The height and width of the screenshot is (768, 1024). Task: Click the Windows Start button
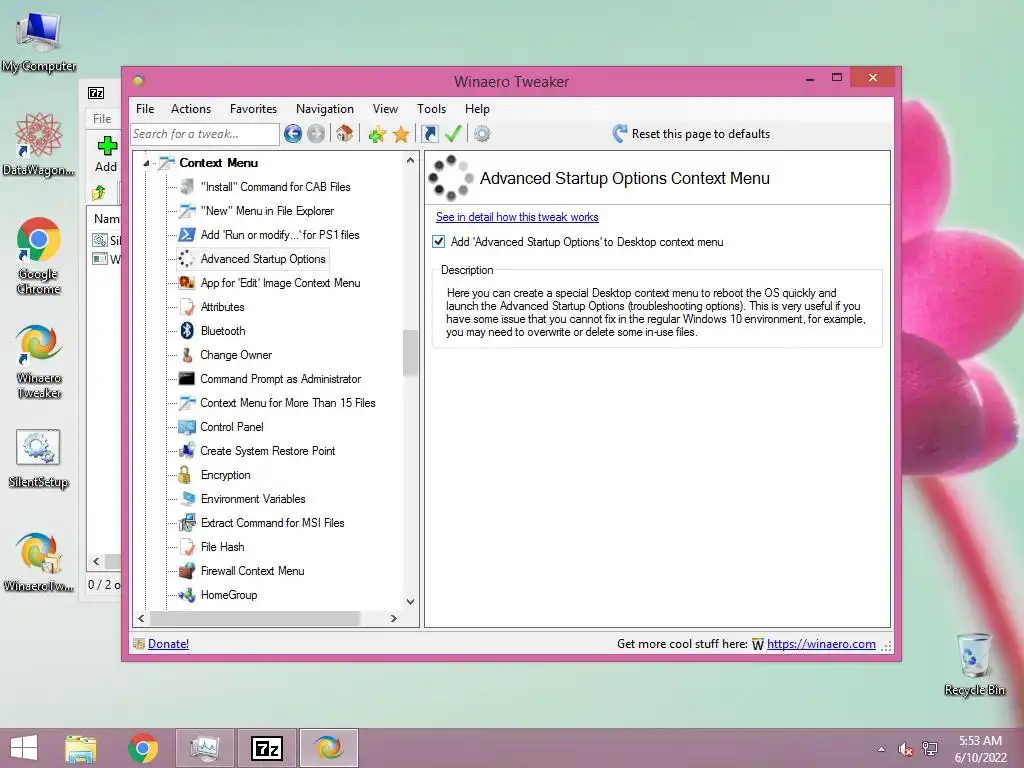pos(24,748)
